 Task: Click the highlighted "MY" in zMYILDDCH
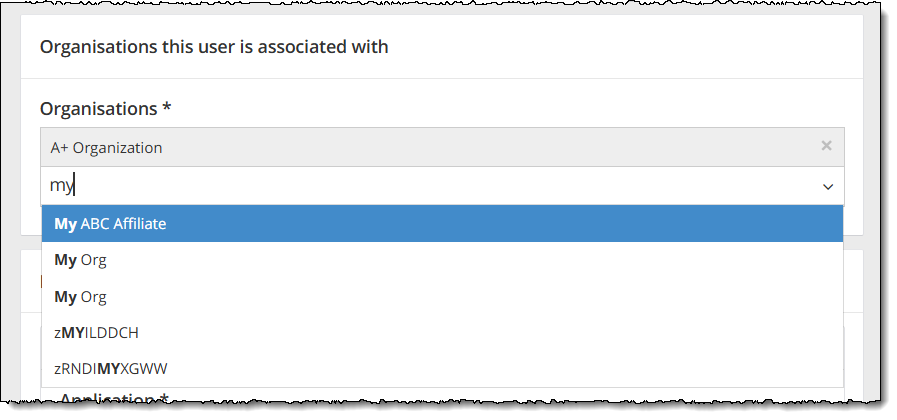click(72, 332)
